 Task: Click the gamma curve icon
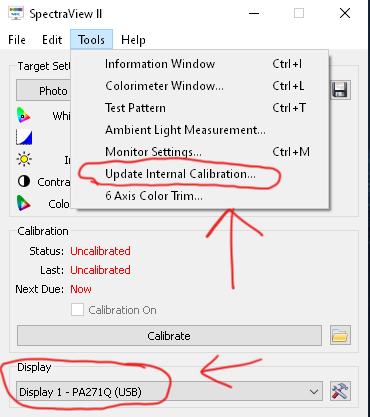[24, 137]
